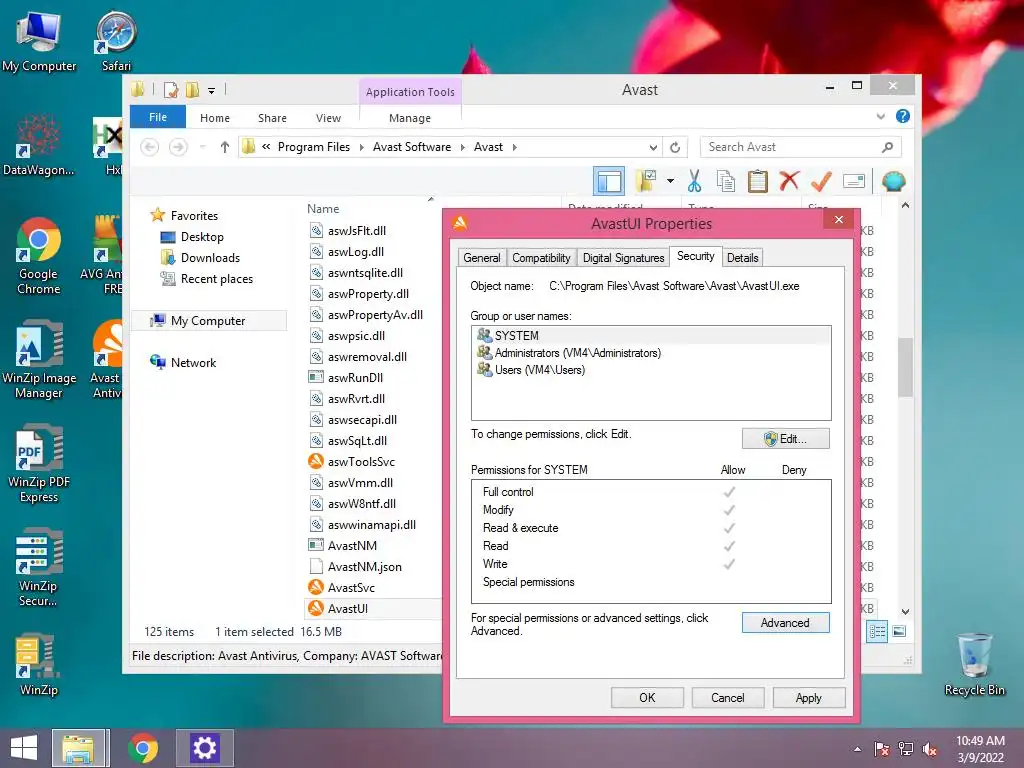Click the orange checkmark Properties icon
This screenshot has height=768, width=1024.
point(821,181)
